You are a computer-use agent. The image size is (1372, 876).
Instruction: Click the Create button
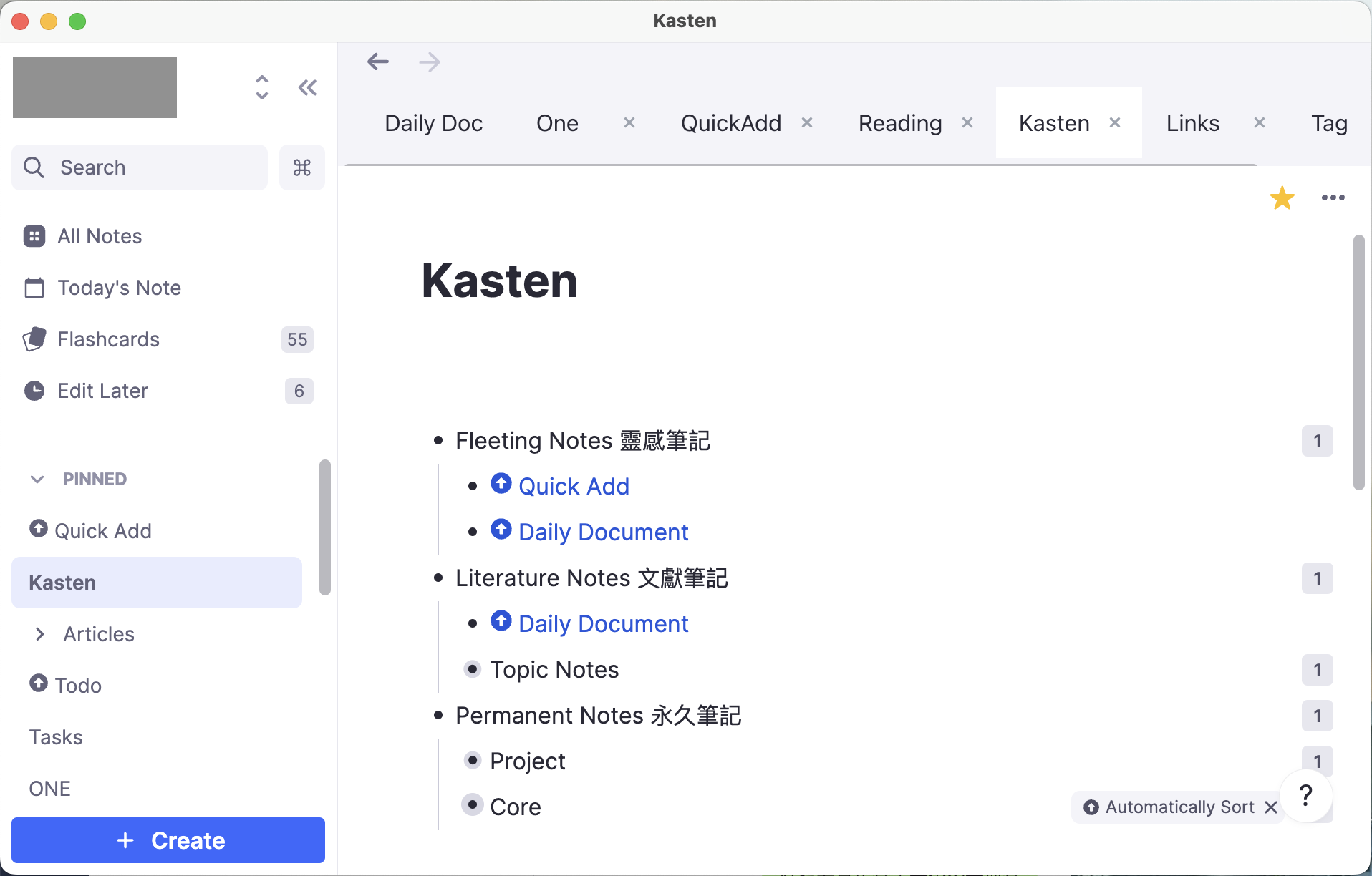(x=168, y=840)
